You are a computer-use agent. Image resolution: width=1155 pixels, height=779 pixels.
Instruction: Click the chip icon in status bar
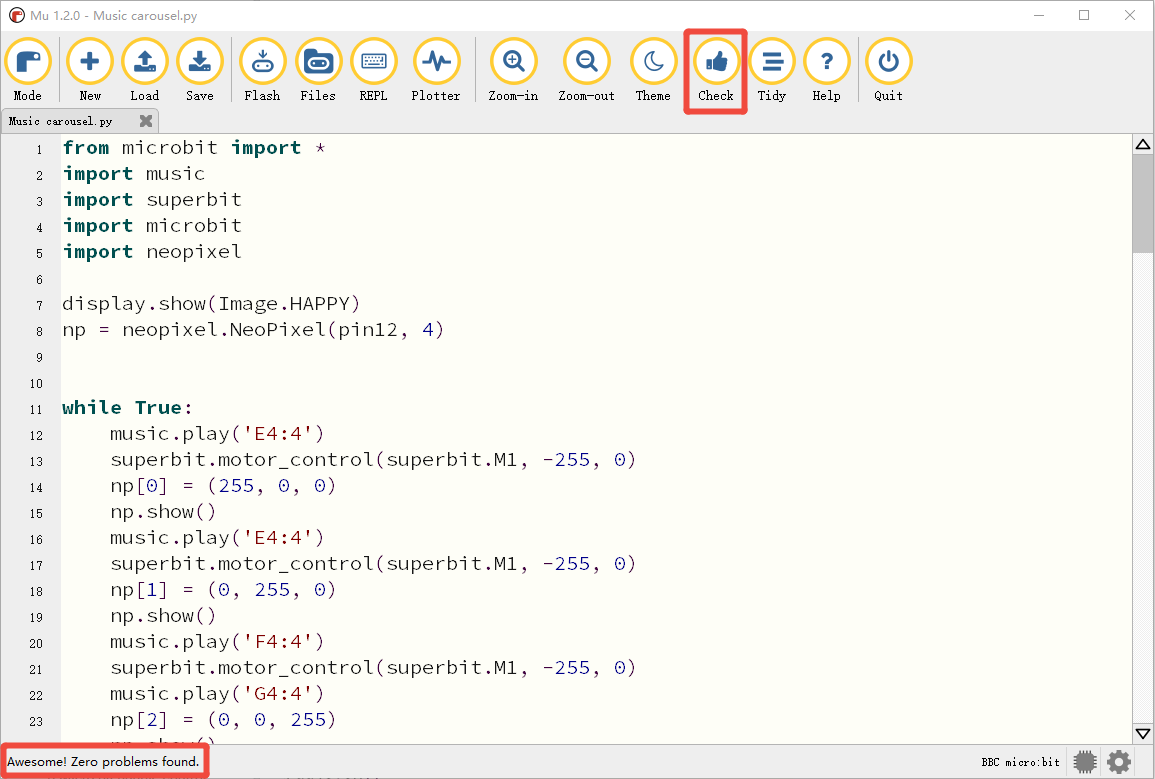(x=1085, y=761)
